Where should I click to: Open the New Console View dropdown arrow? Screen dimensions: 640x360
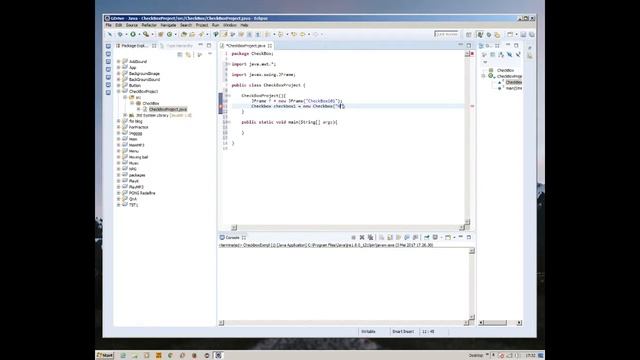pos(454,238)
